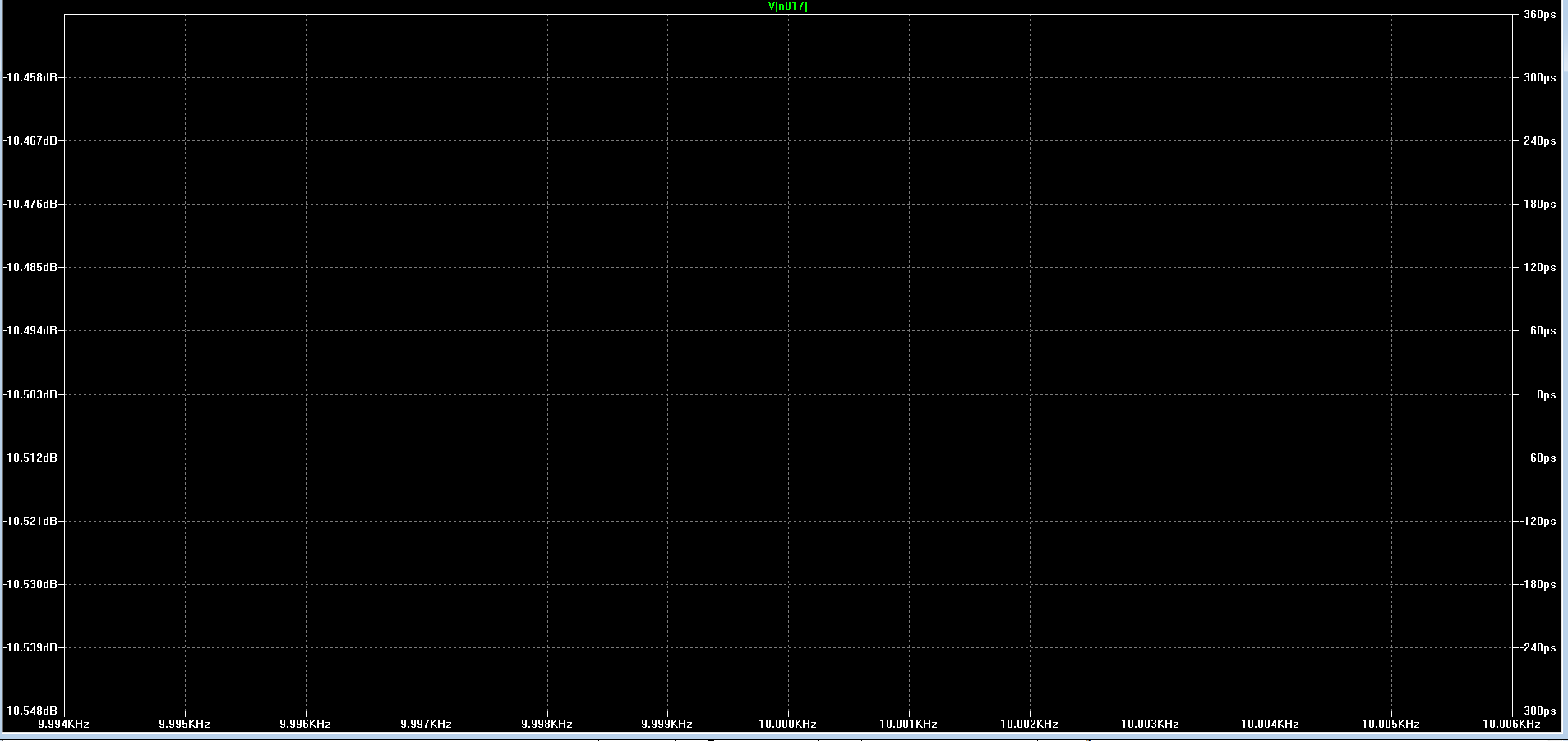This screenshot has width=1568, height=741.
Task: Click the -10.485dB left axis label
Action: [30, 267]
